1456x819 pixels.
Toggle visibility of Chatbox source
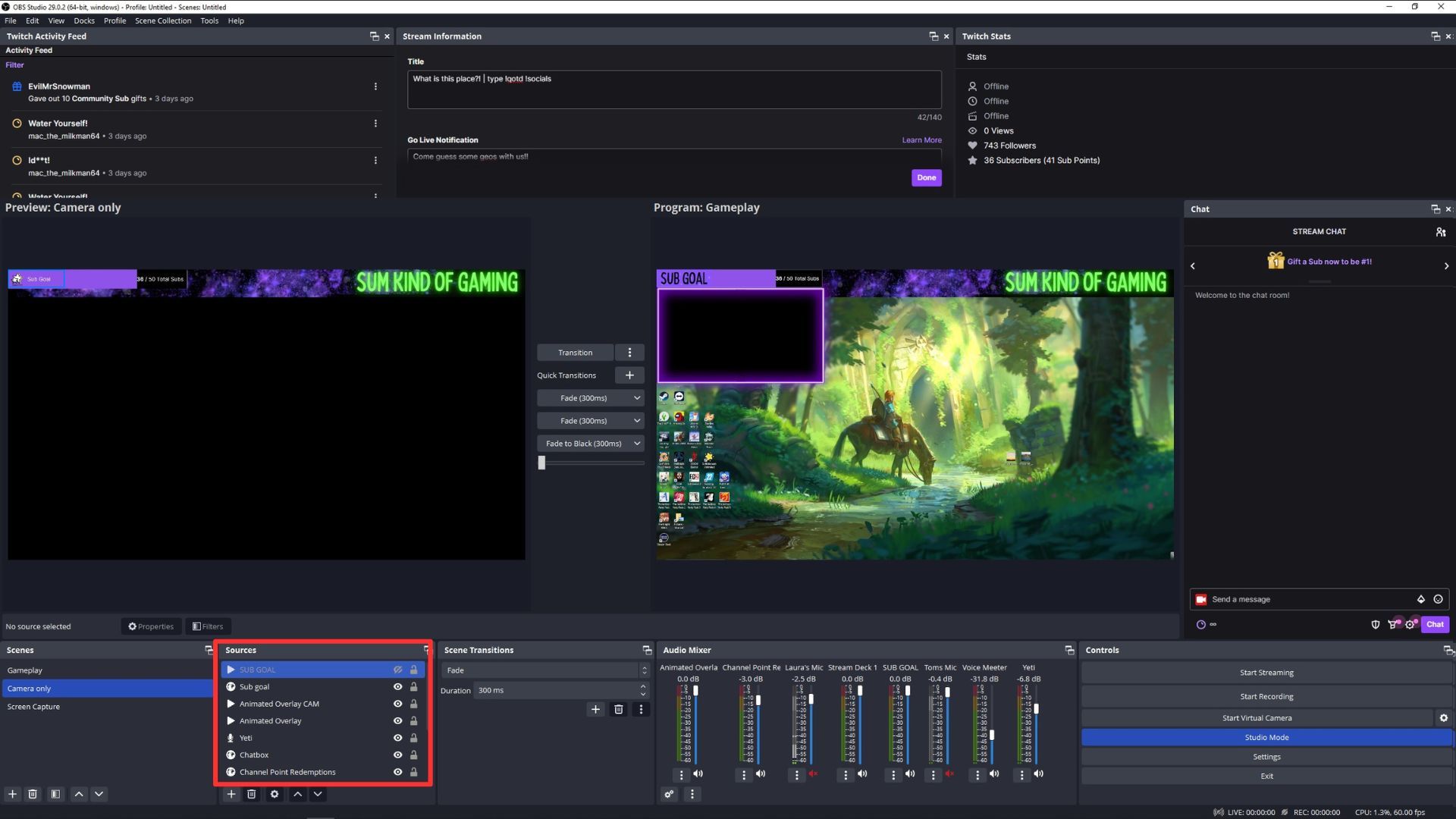[x=397, y=754]
